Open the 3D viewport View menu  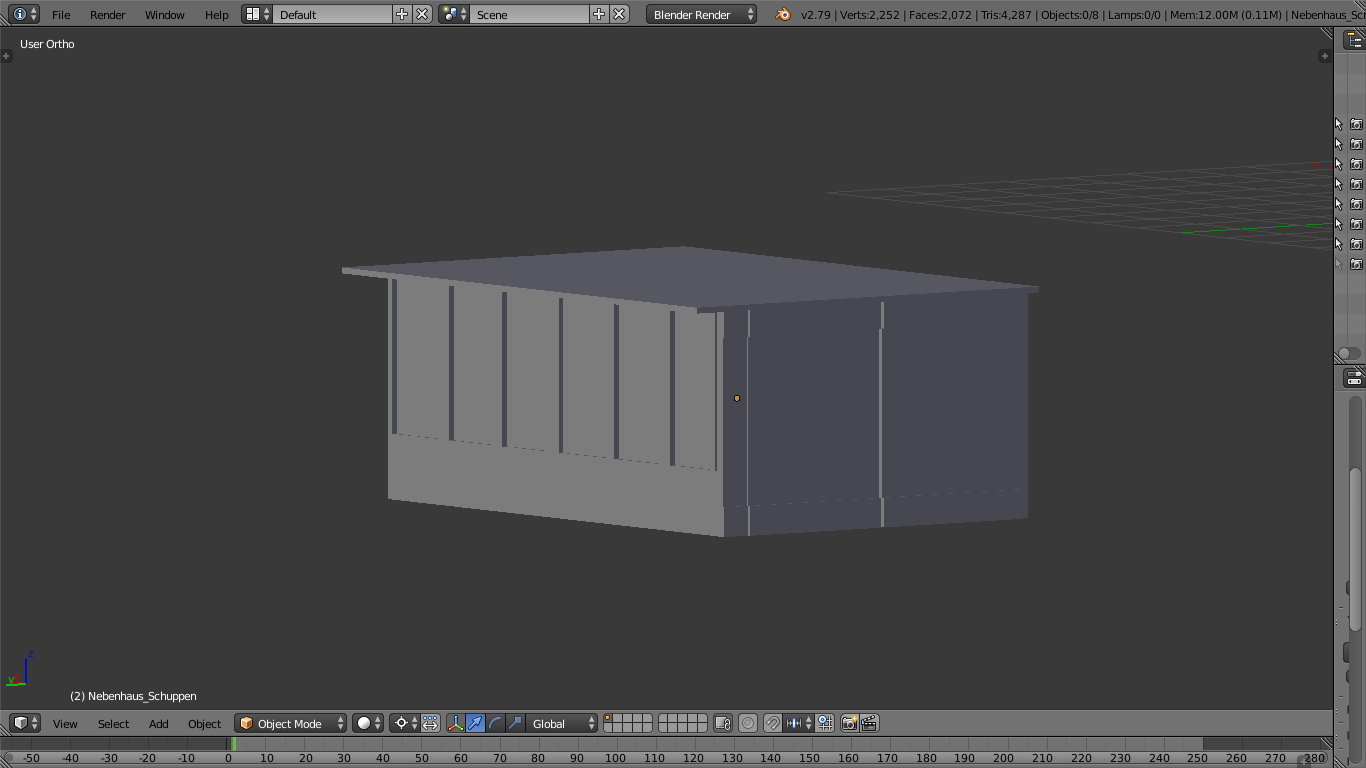click(x=65, y=723)
